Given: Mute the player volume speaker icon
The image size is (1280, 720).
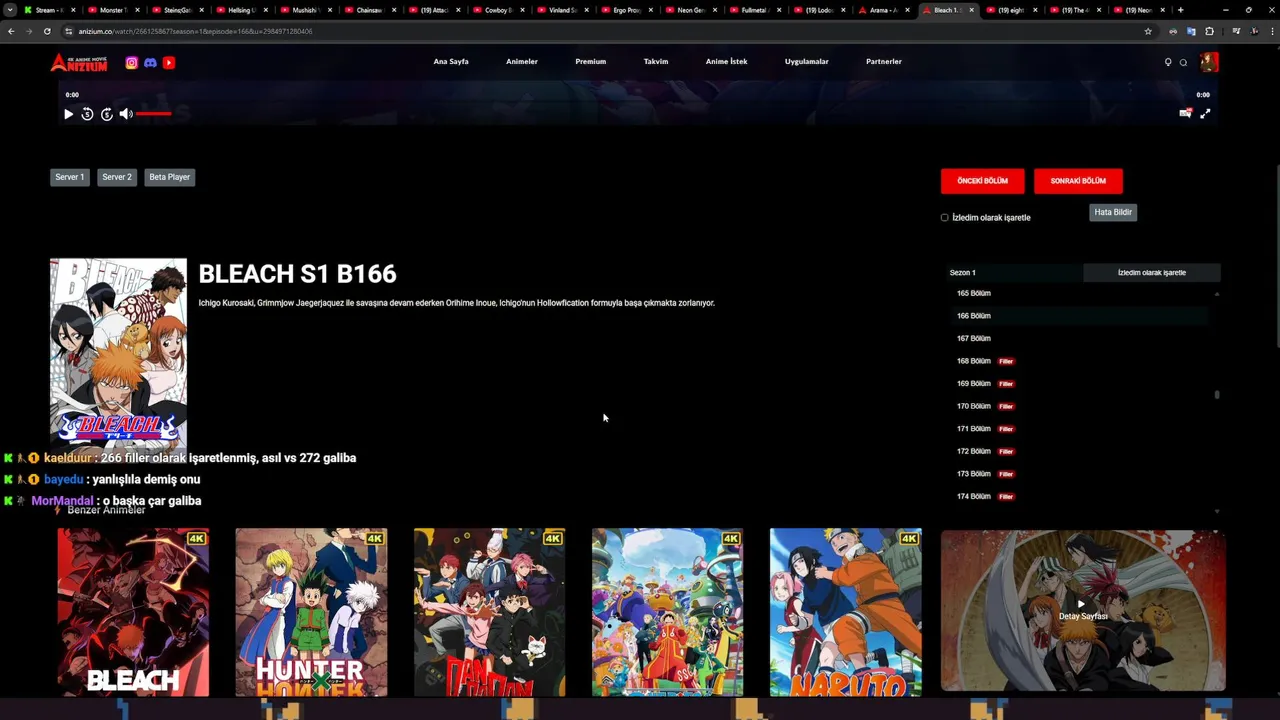Looking at the screenshot, I should (126, 114).
